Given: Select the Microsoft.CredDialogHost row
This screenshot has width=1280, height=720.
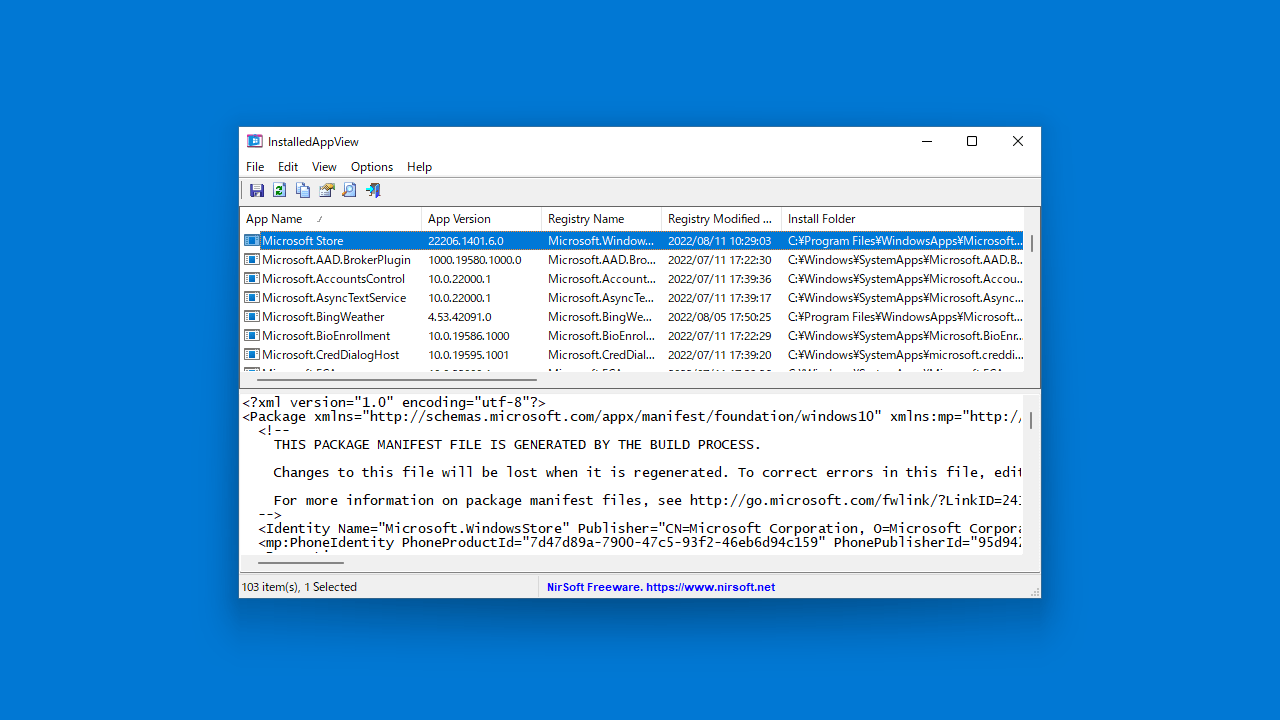Looking at the screenshot, I should tap(632, 355).
